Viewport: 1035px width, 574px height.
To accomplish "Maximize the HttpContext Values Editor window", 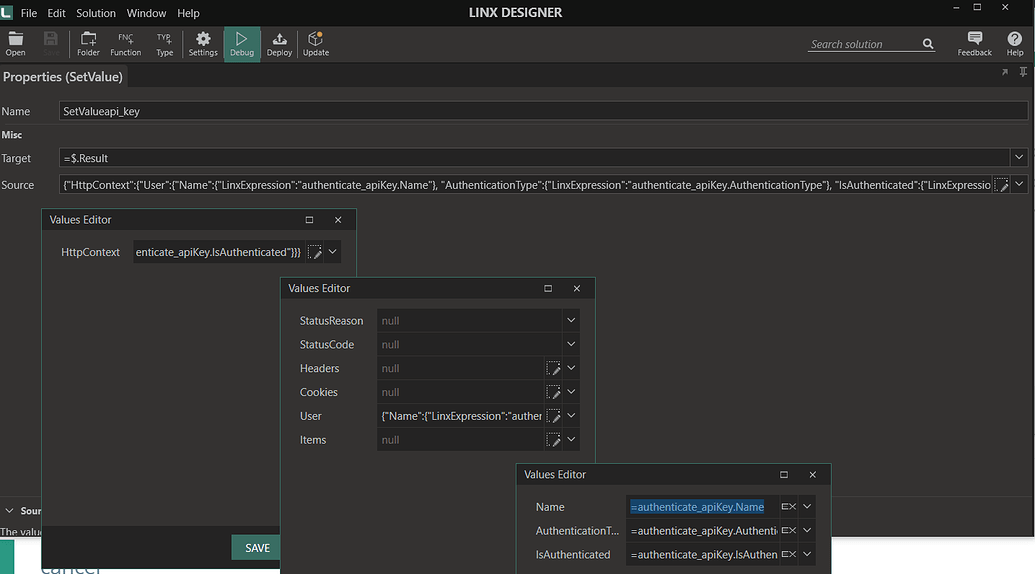I will [309, 220].
